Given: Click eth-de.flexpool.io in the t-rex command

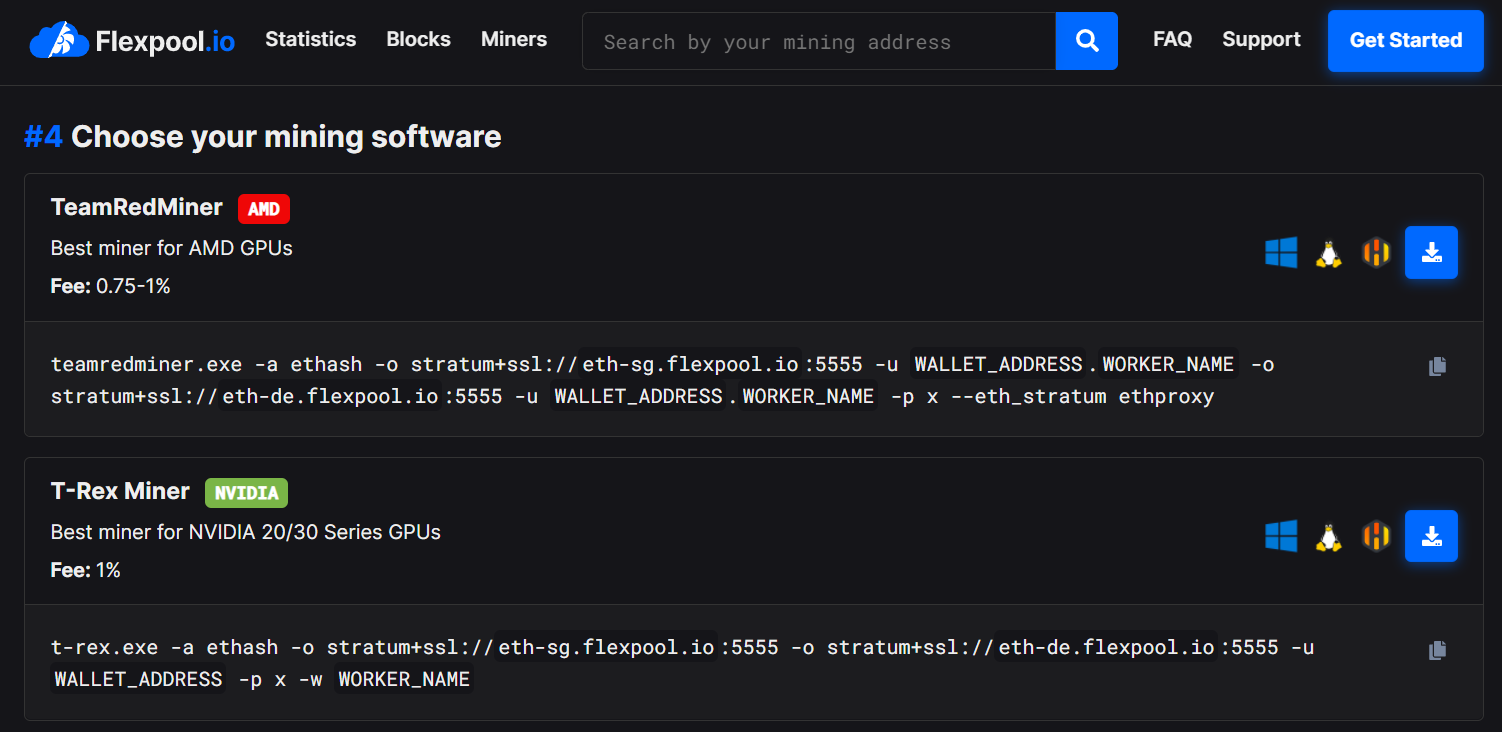Looking at the screenshot, I should coord(1107,647).
